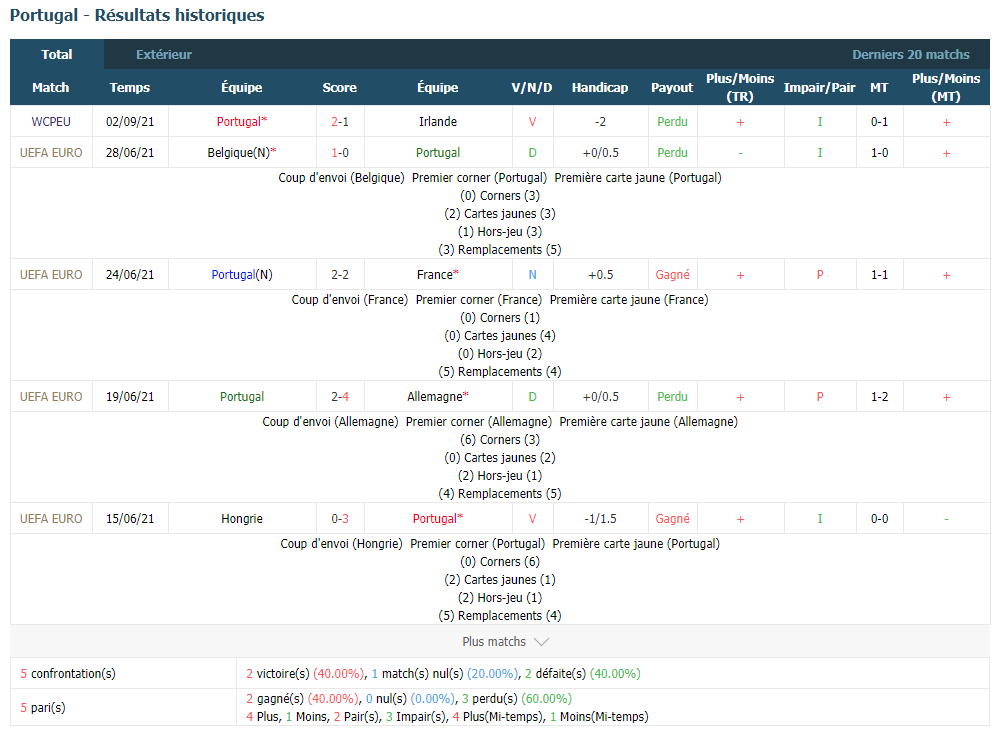The width and height of the screenshot is (999, 736).
Task: Click the Temps column header
Action: click(130, 87)
